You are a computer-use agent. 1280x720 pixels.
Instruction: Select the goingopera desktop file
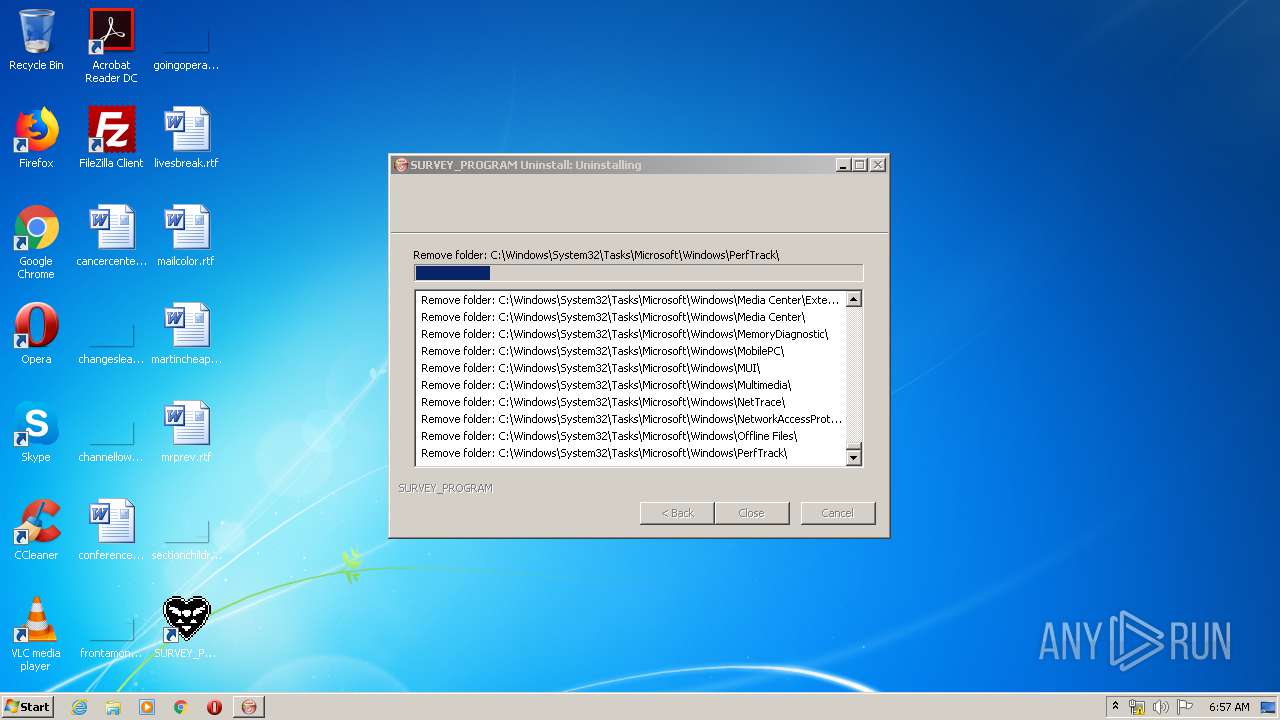point(186,40)
